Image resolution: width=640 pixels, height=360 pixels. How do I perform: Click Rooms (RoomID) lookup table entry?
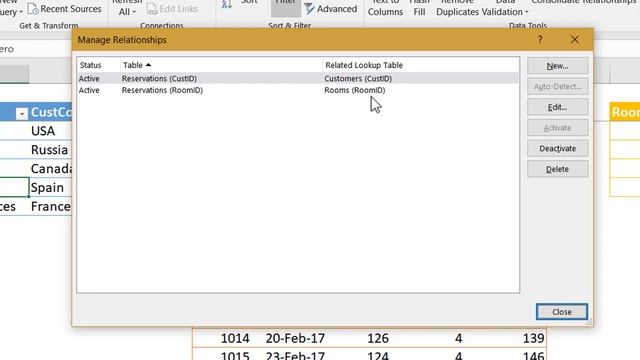(x=355, y=90)
